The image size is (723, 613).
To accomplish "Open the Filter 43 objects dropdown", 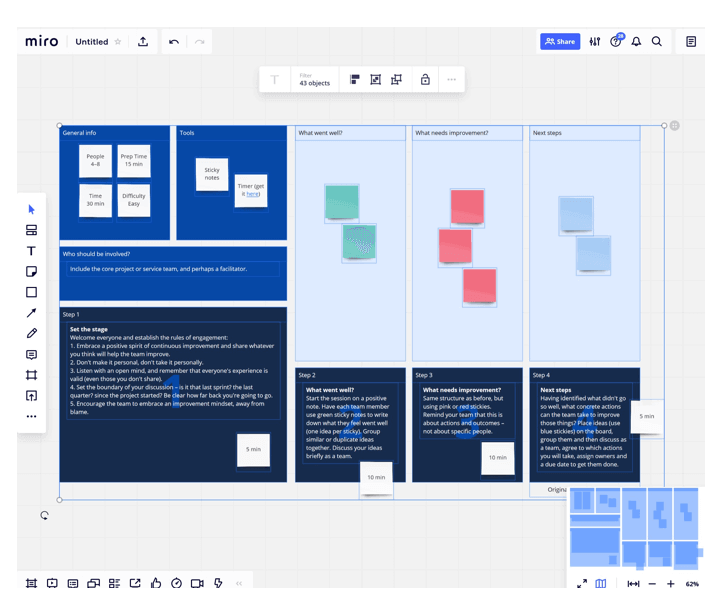I will pyautogui.click(x=314, y=80).
